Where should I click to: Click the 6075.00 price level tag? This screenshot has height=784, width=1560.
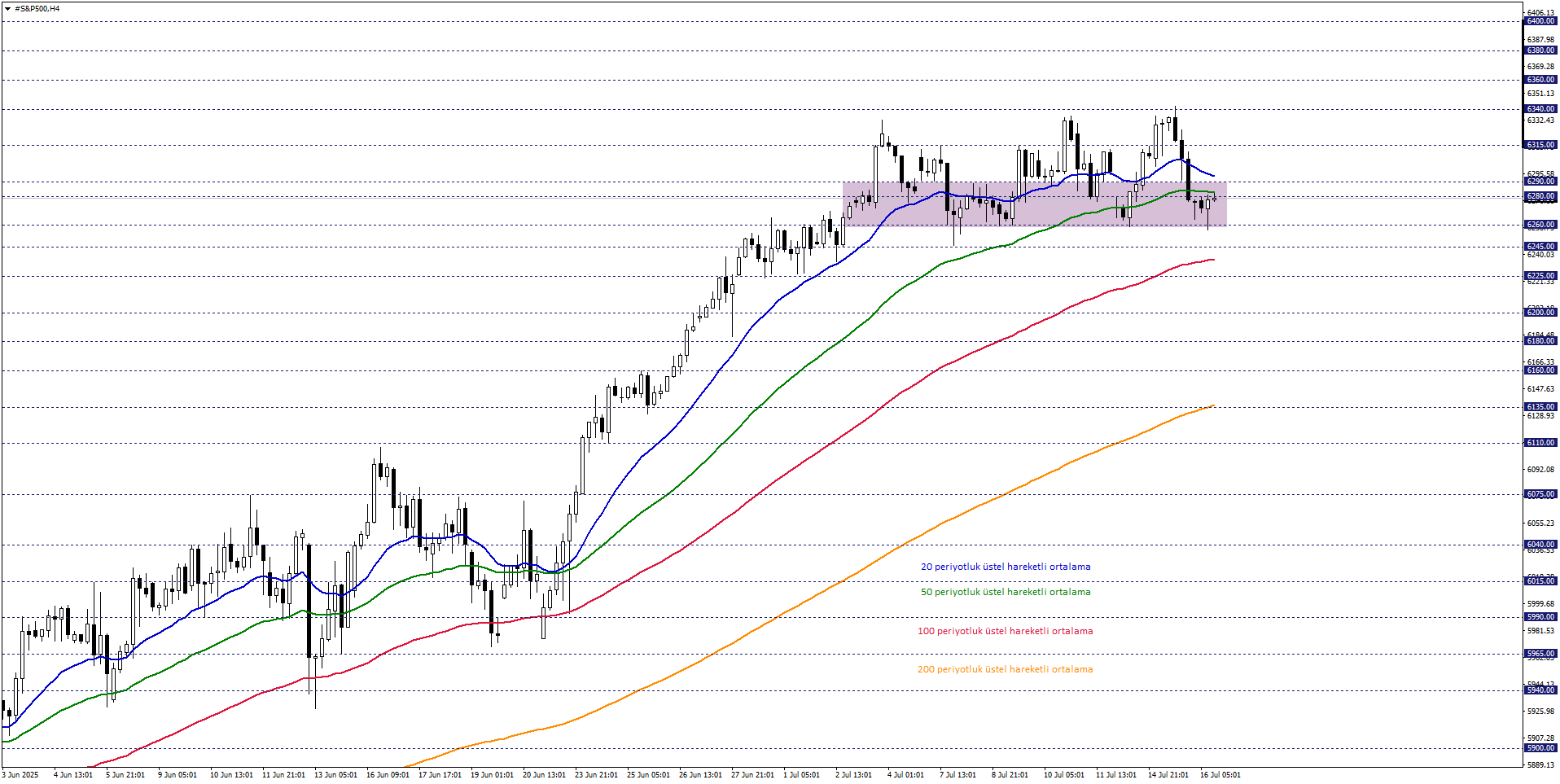point(1540,494)
